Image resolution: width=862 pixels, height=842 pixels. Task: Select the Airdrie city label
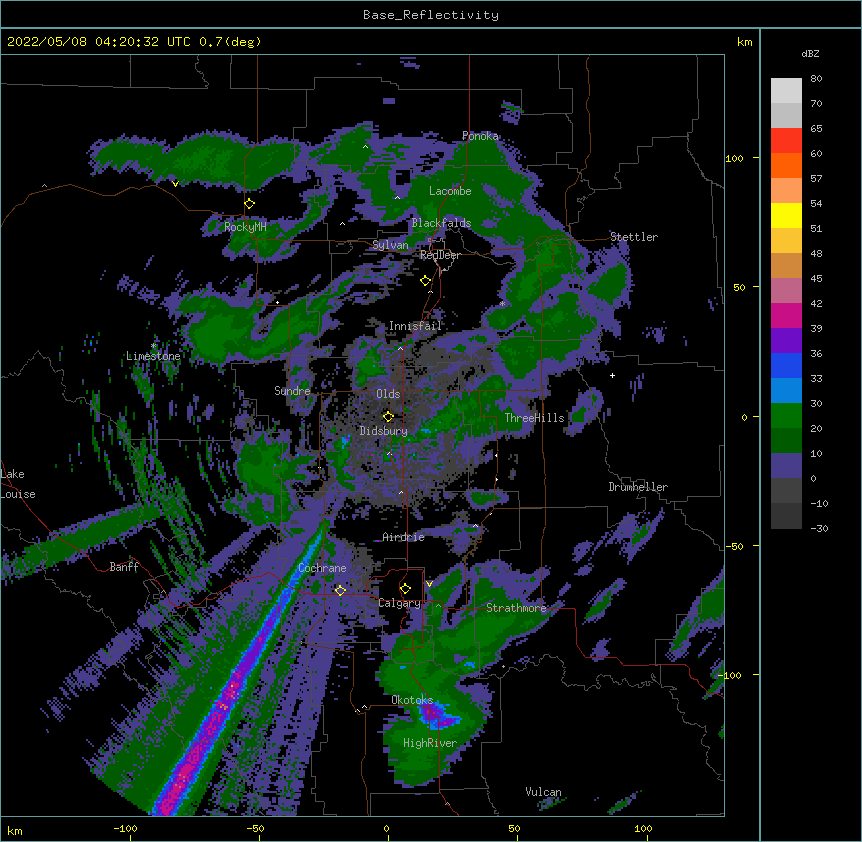click(x=403, y=537)
